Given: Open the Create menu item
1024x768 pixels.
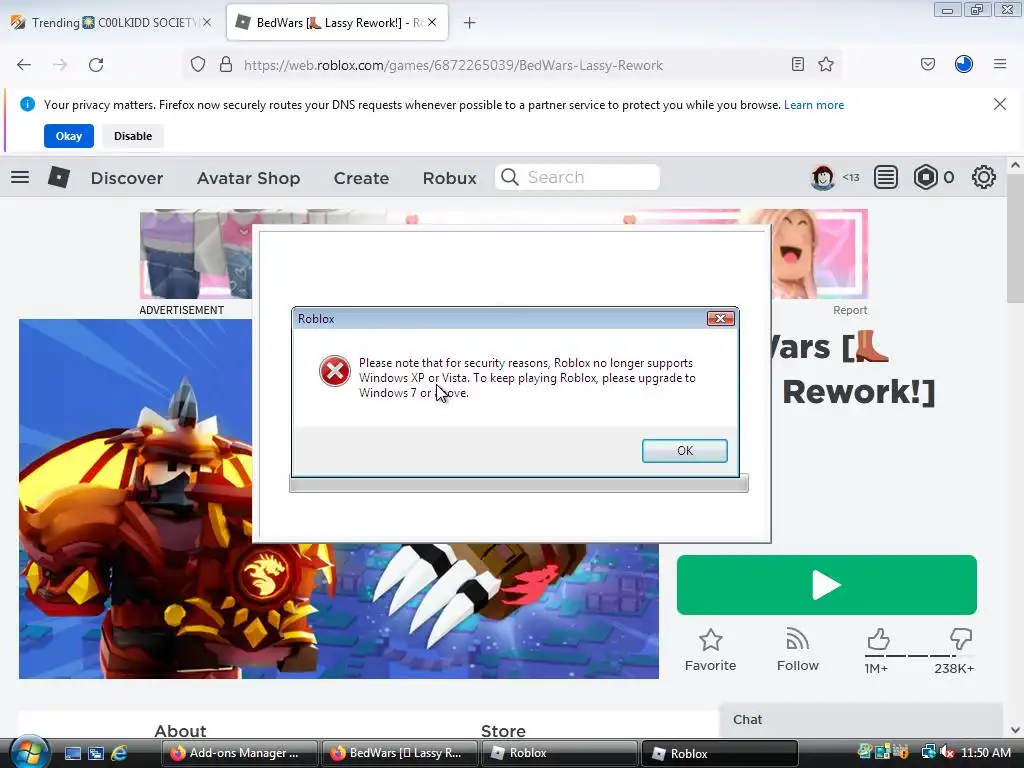Looking at the screenshot, I should click(x=361, y=178).
